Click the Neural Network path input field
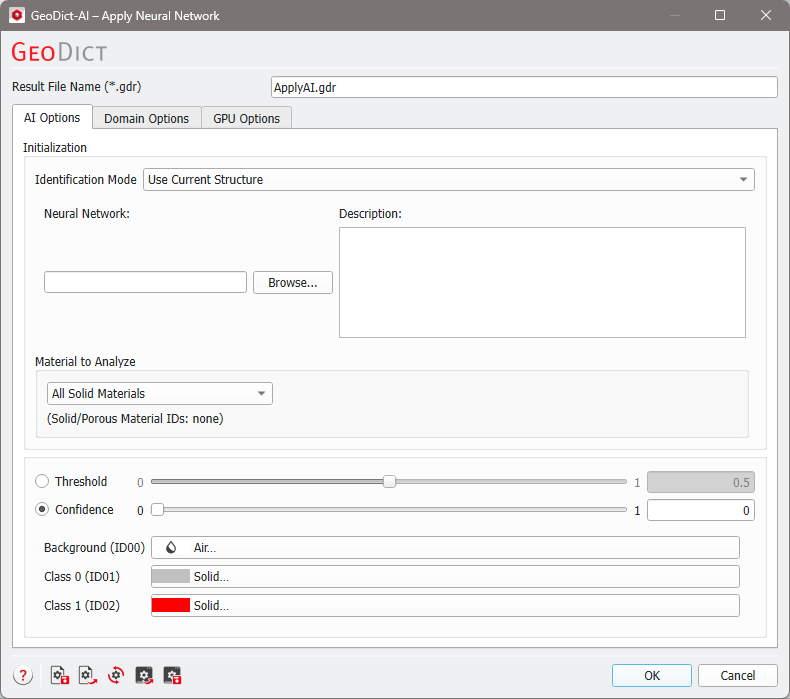 145,282
